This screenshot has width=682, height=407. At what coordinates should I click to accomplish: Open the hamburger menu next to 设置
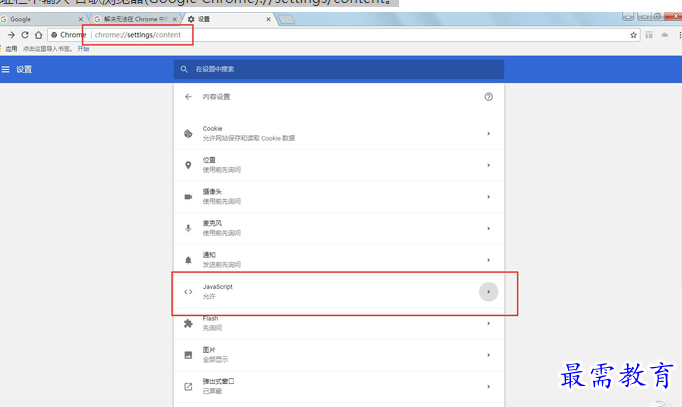coord(5,69)
